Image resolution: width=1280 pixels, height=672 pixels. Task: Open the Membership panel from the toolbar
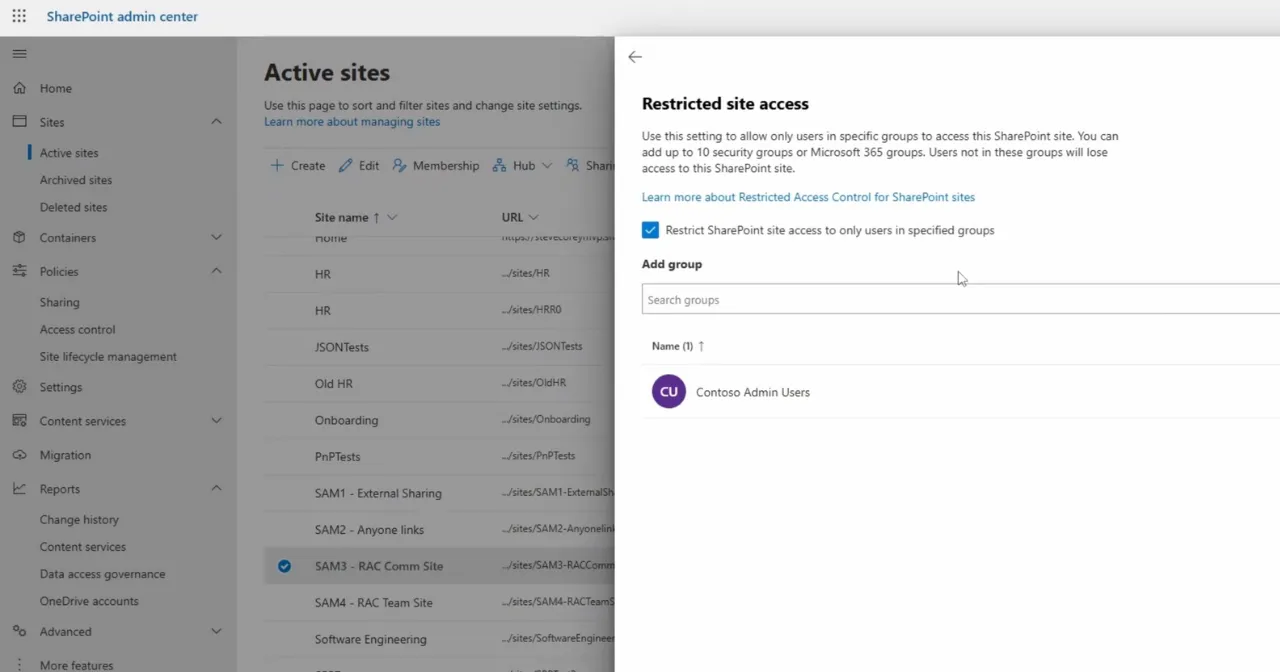point(436,165)
